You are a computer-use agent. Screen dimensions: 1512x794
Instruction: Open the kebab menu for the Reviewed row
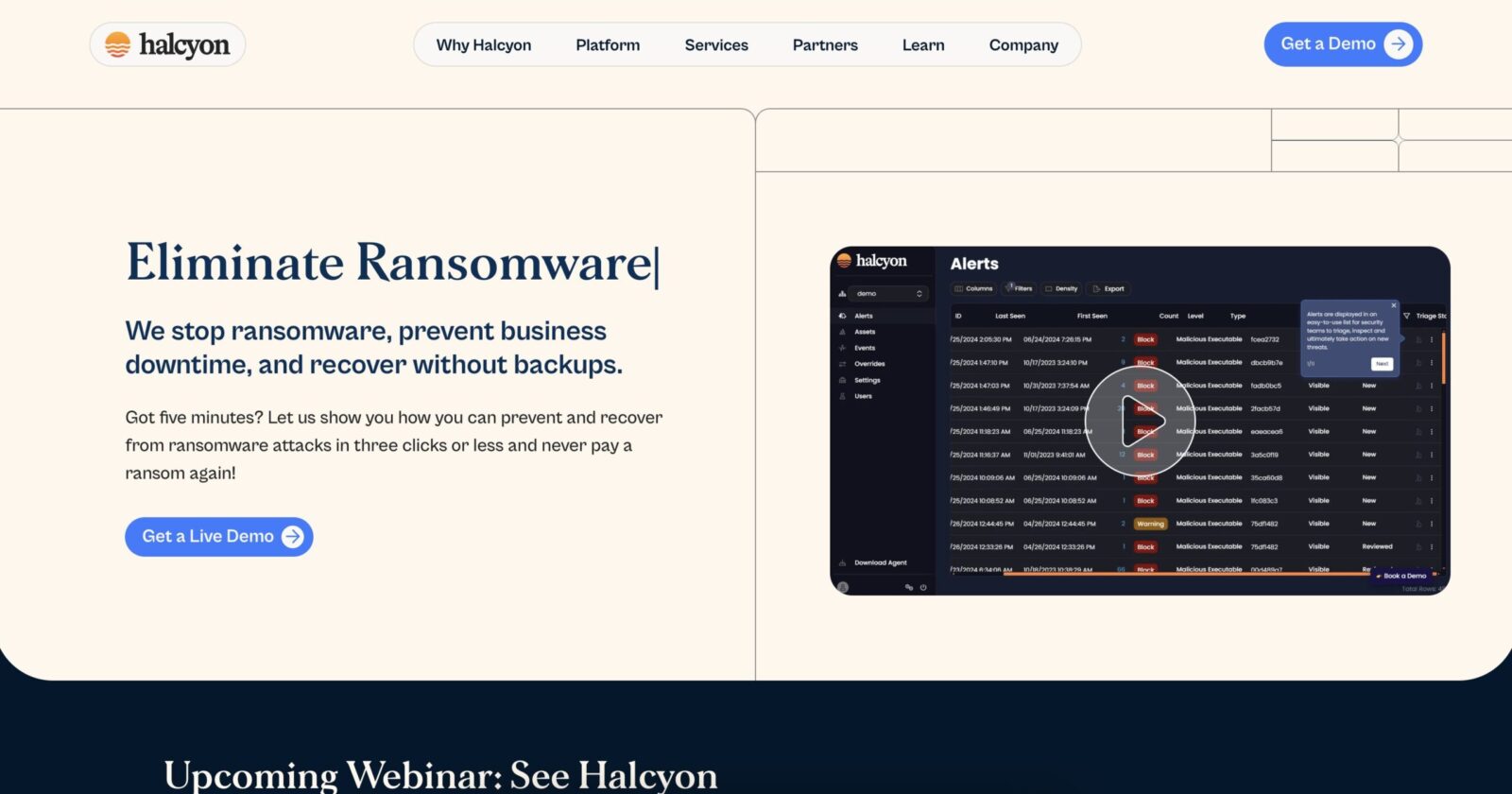click(x=1432, y=546)
